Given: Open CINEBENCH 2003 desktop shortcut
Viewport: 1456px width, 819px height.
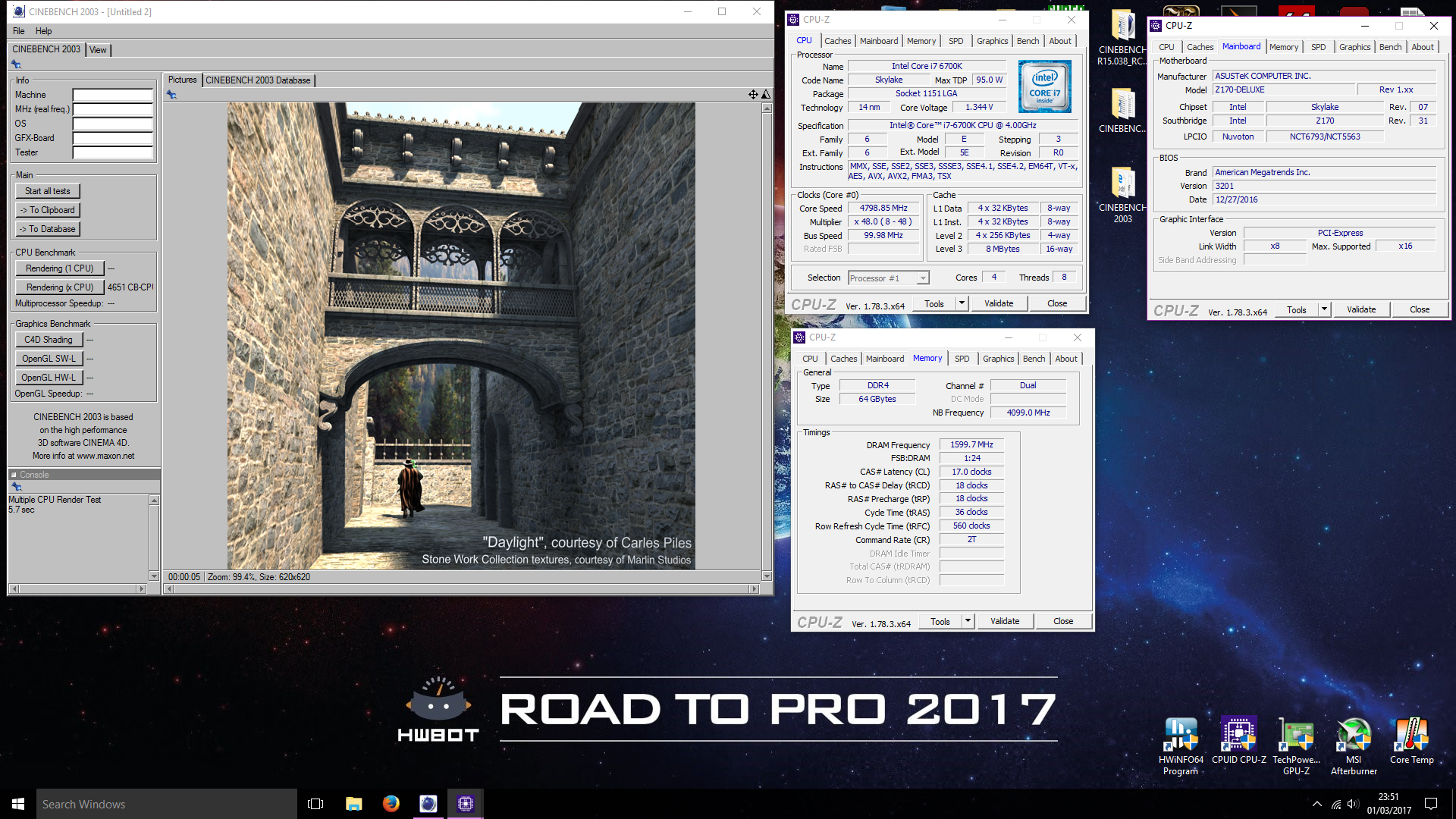Looking at the screenshot, I should coord(1122,196).
